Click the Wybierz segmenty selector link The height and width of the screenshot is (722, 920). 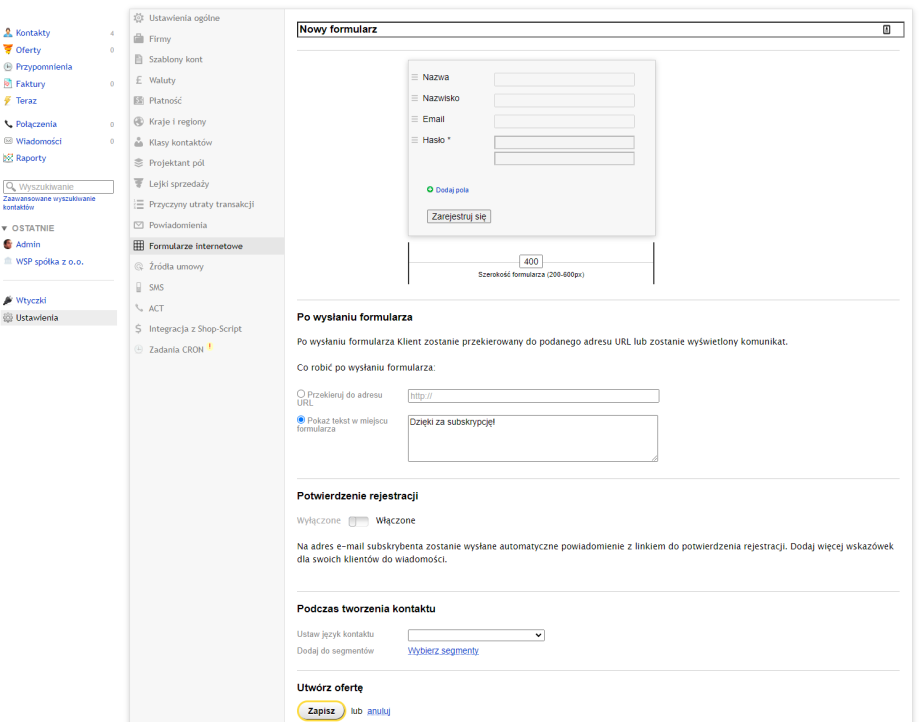[x=443, y=651]
